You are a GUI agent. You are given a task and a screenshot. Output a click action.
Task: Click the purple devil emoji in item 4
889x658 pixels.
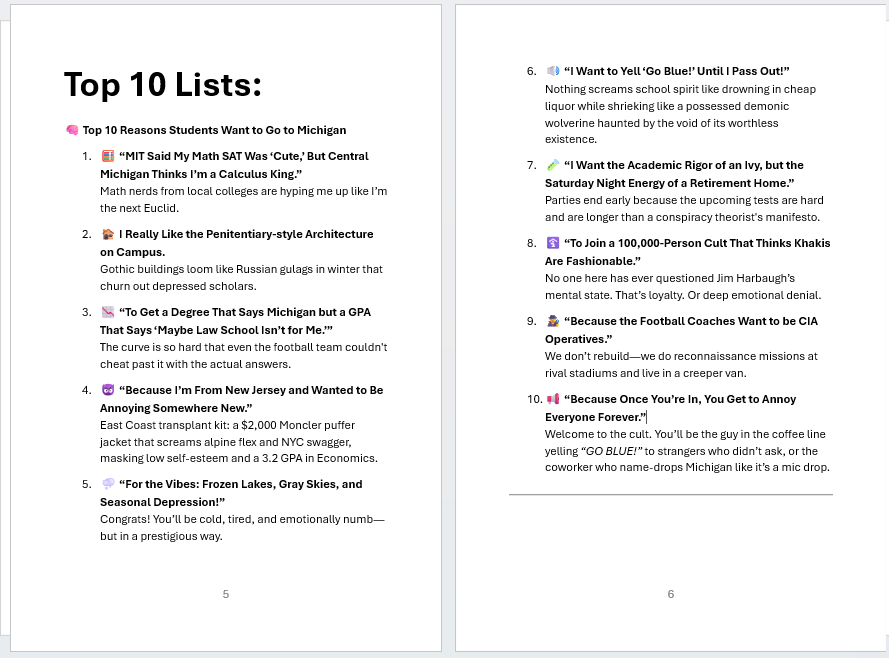pos(108,390)
